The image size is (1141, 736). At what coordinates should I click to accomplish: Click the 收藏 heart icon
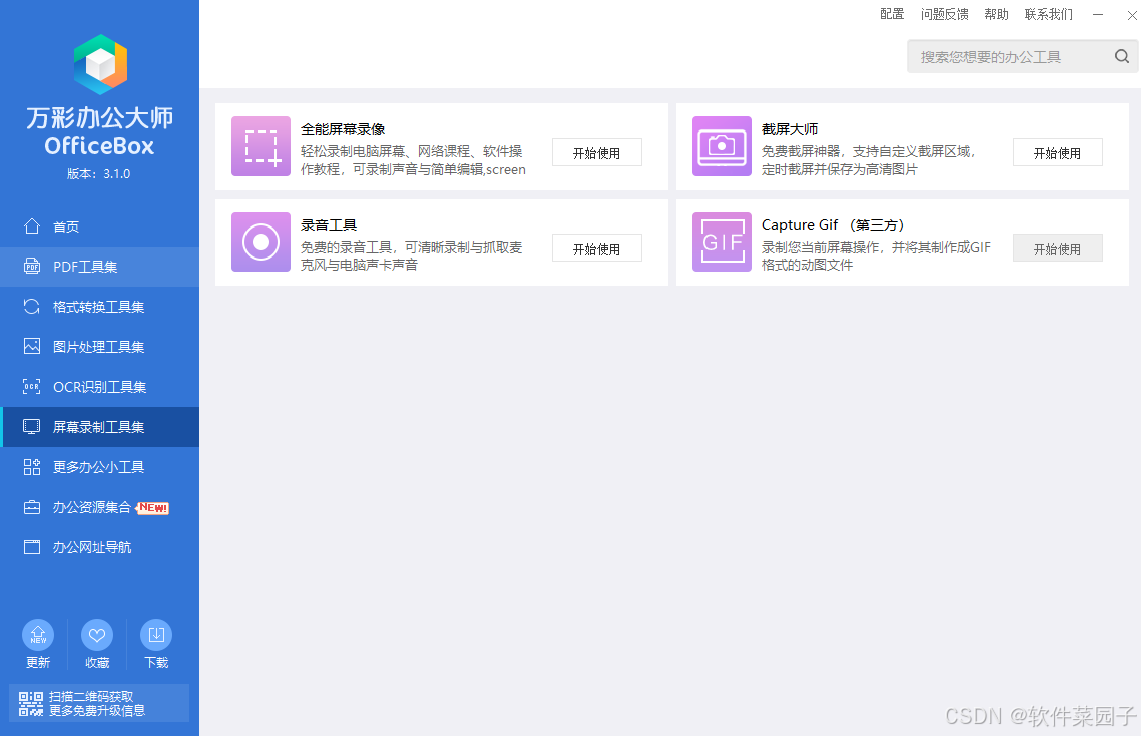pyautogui.click(x=97, y=635)
